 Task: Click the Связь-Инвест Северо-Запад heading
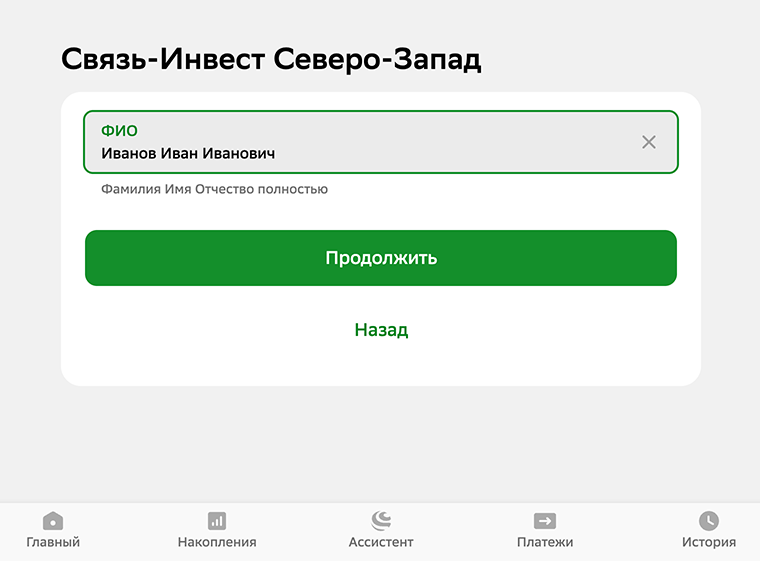coord(271,60)
